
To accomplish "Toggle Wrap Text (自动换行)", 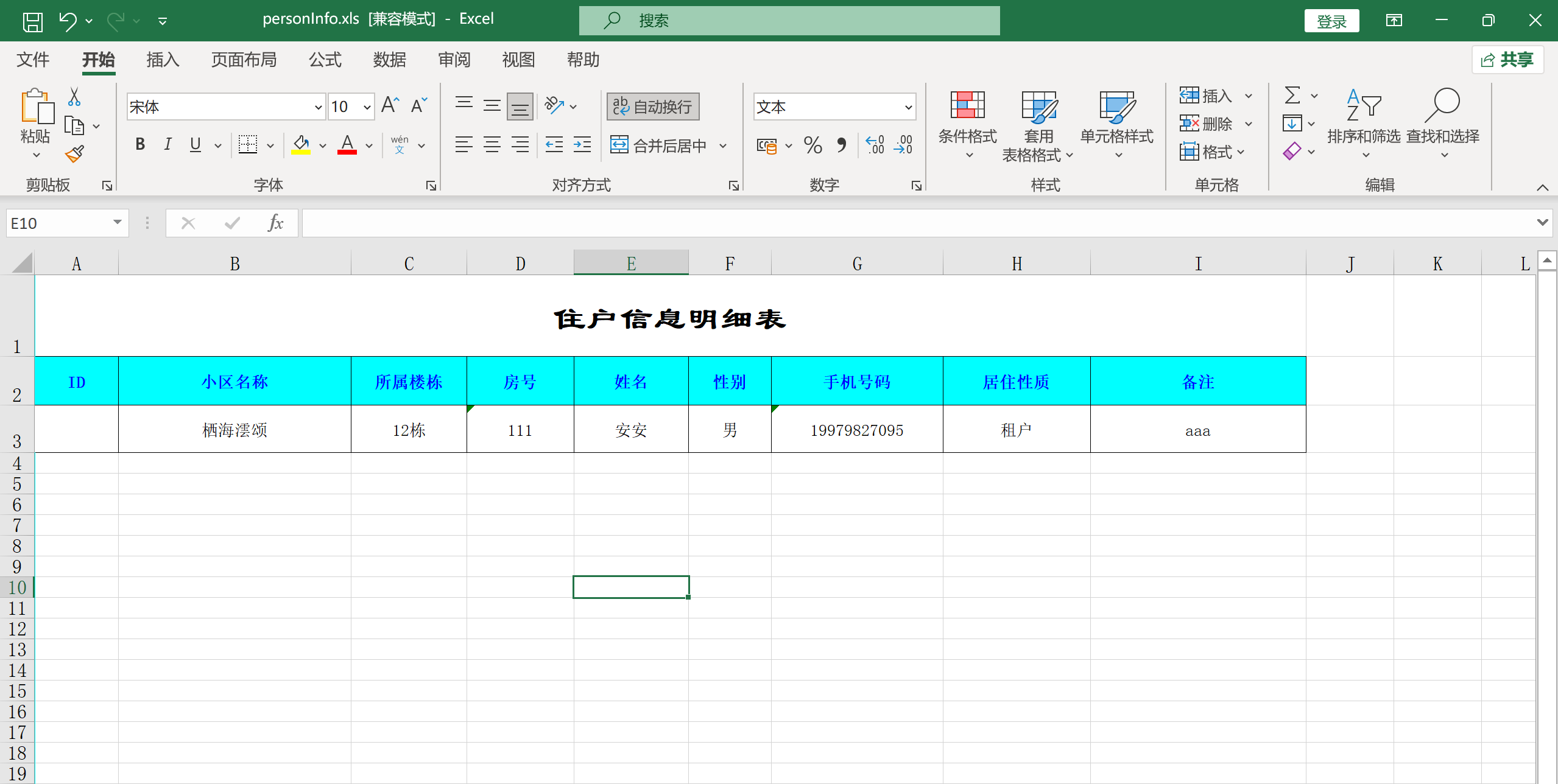I will pos(653,107).
